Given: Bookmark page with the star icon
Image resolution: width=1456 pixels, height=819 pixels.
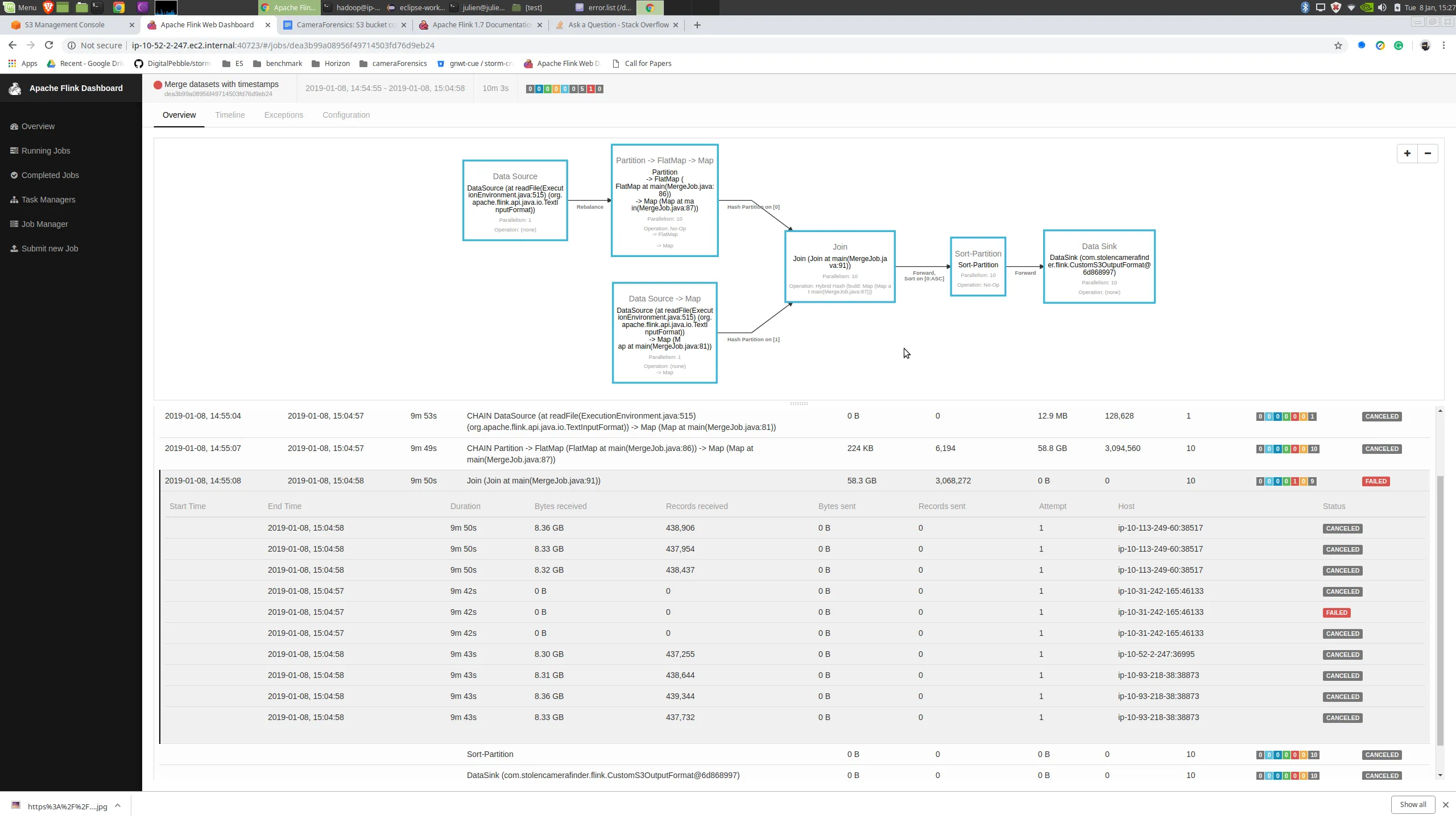Looking at the screenshot, I should 1338,45.
